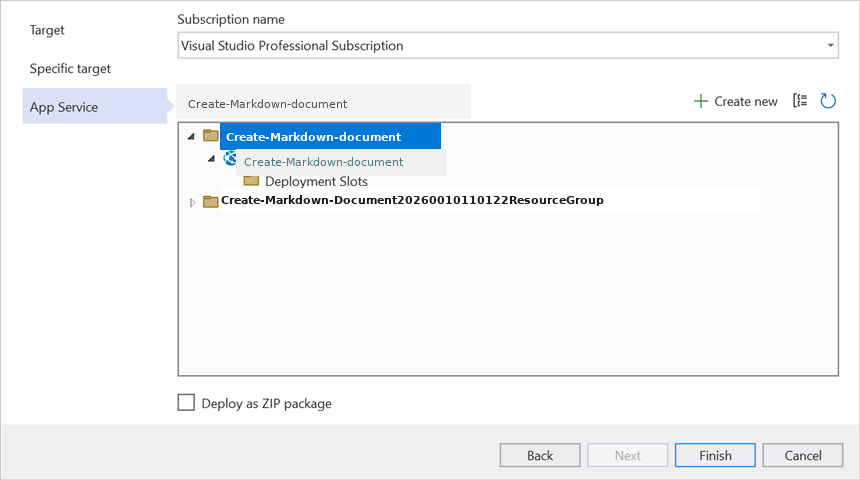Image resolution: width=860 pixels, height=480 pixels.
Task: Collapse the Create-Markdown-document resource group
Action: [191, 137]
